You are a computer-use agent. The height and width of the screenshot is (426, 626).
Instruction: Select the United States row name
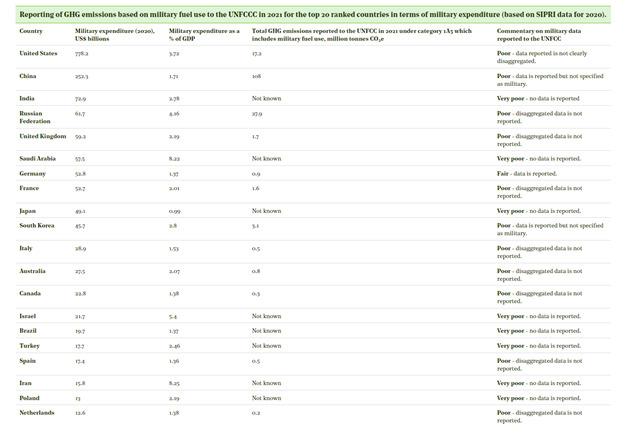coord(38,53)
